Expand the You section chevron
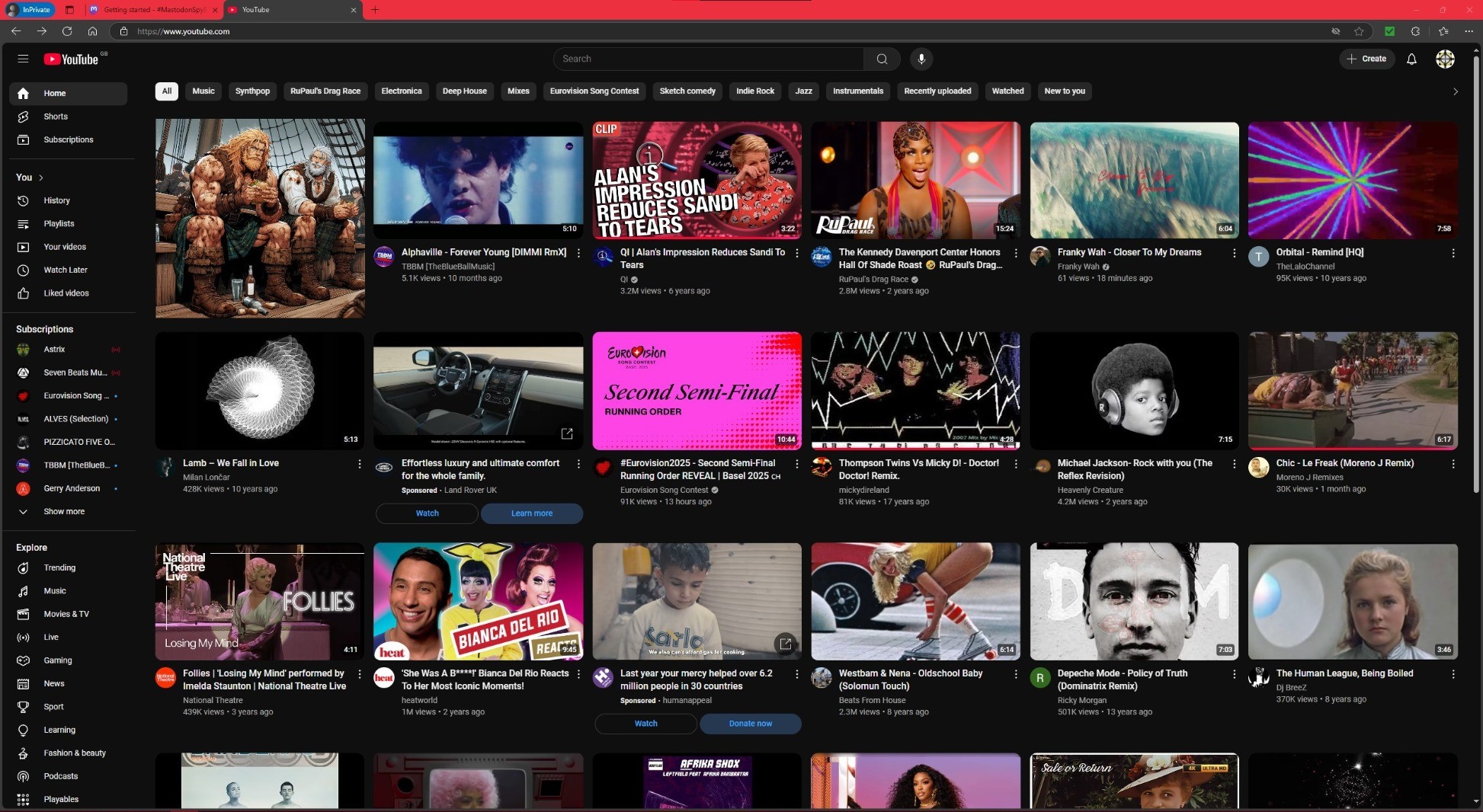Image resolution: width=1483 pixels, height=812 pixels. (x=41, y=177)
